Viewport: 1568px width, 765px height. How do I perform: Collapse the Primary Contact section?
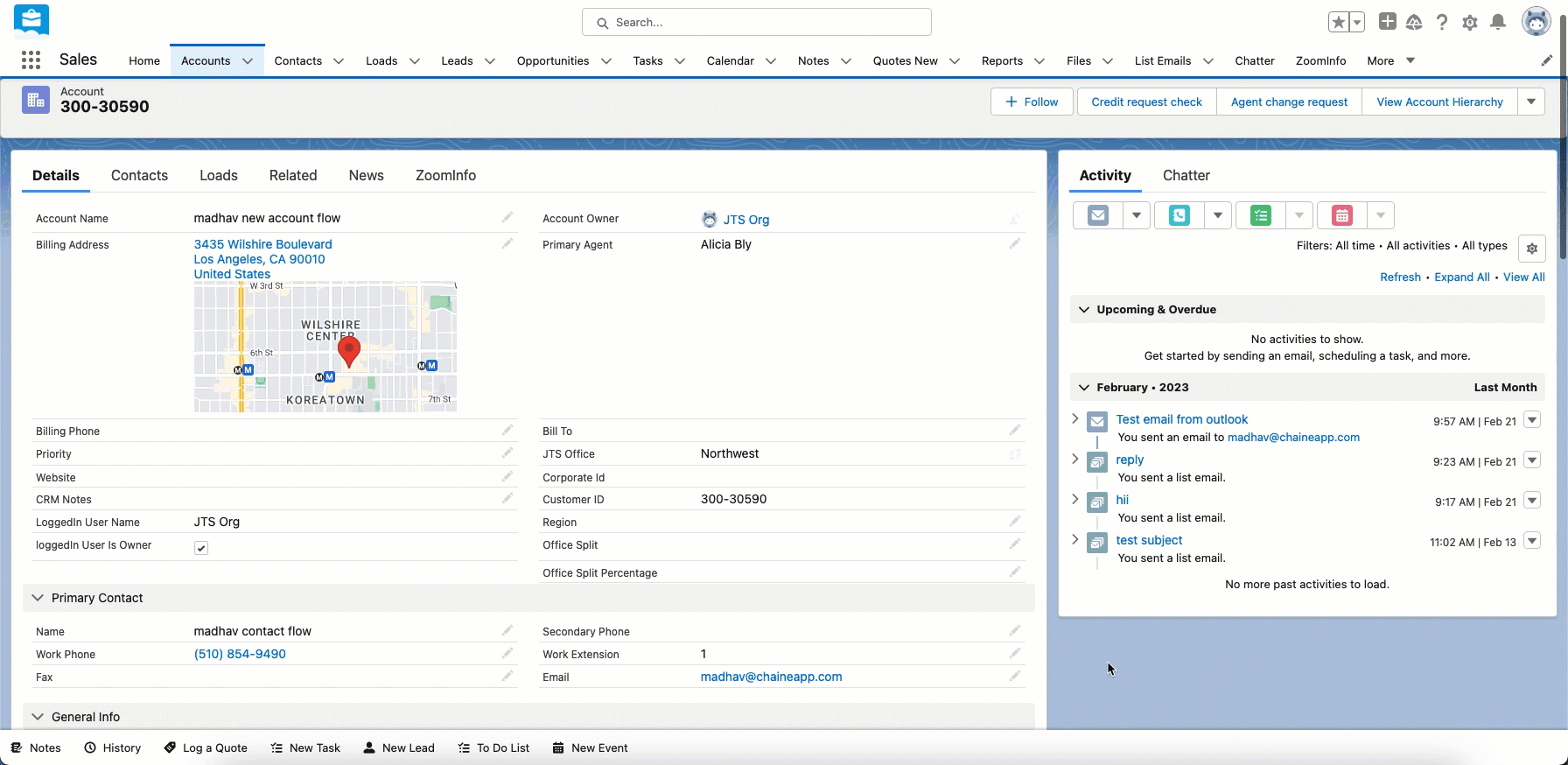coord(38,598)
